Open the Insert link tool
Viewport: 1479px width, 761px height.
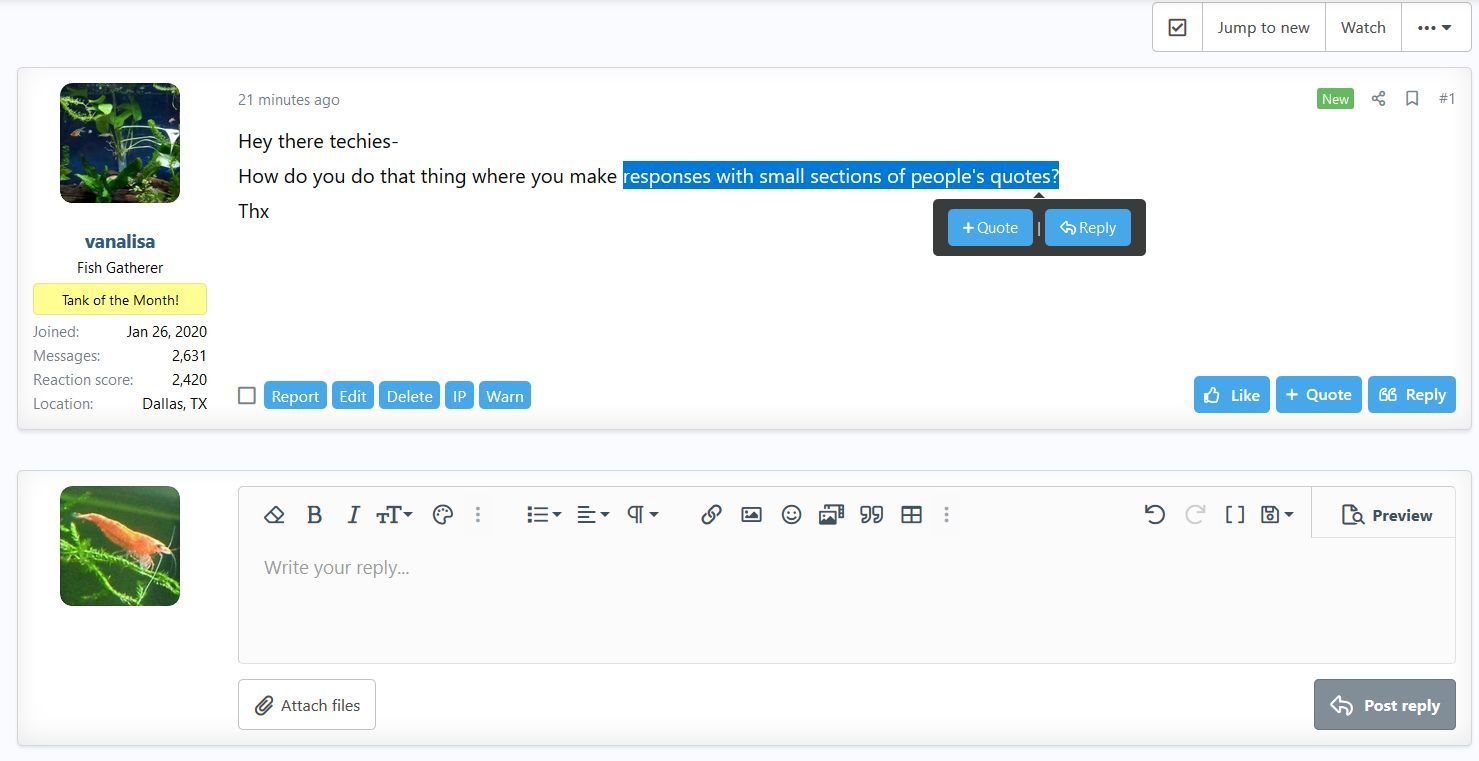coord(711,515)
